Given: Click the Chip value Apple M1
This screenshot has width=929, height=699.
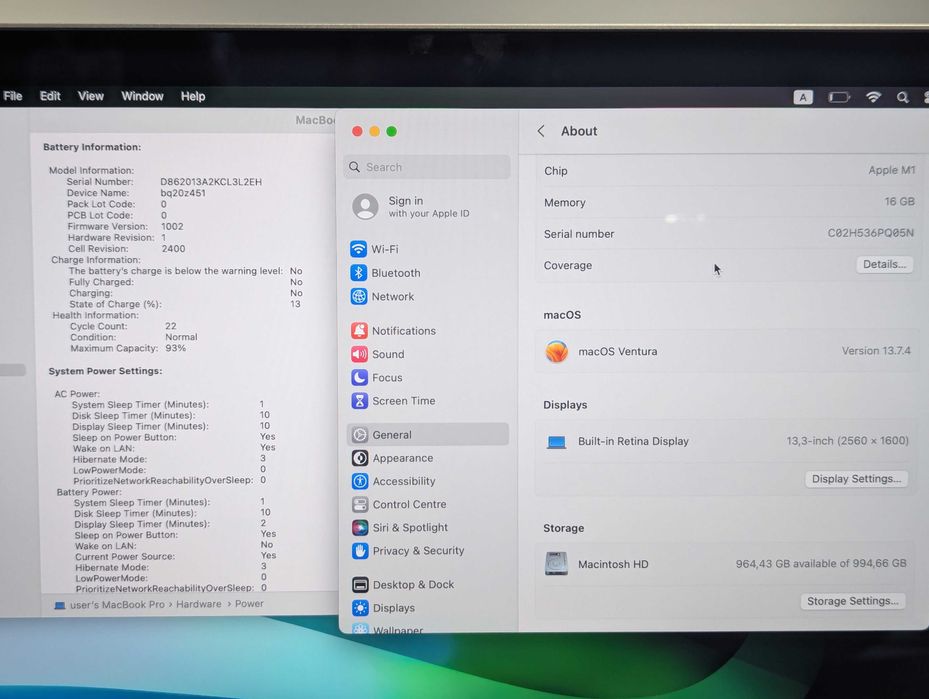Looking at the screenshot, I should [892, 170].
